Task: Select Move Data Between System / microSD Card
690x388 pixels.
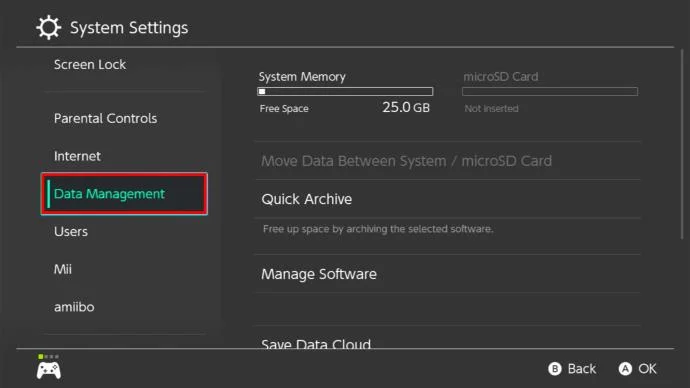Action: click(x=447, y=161)
